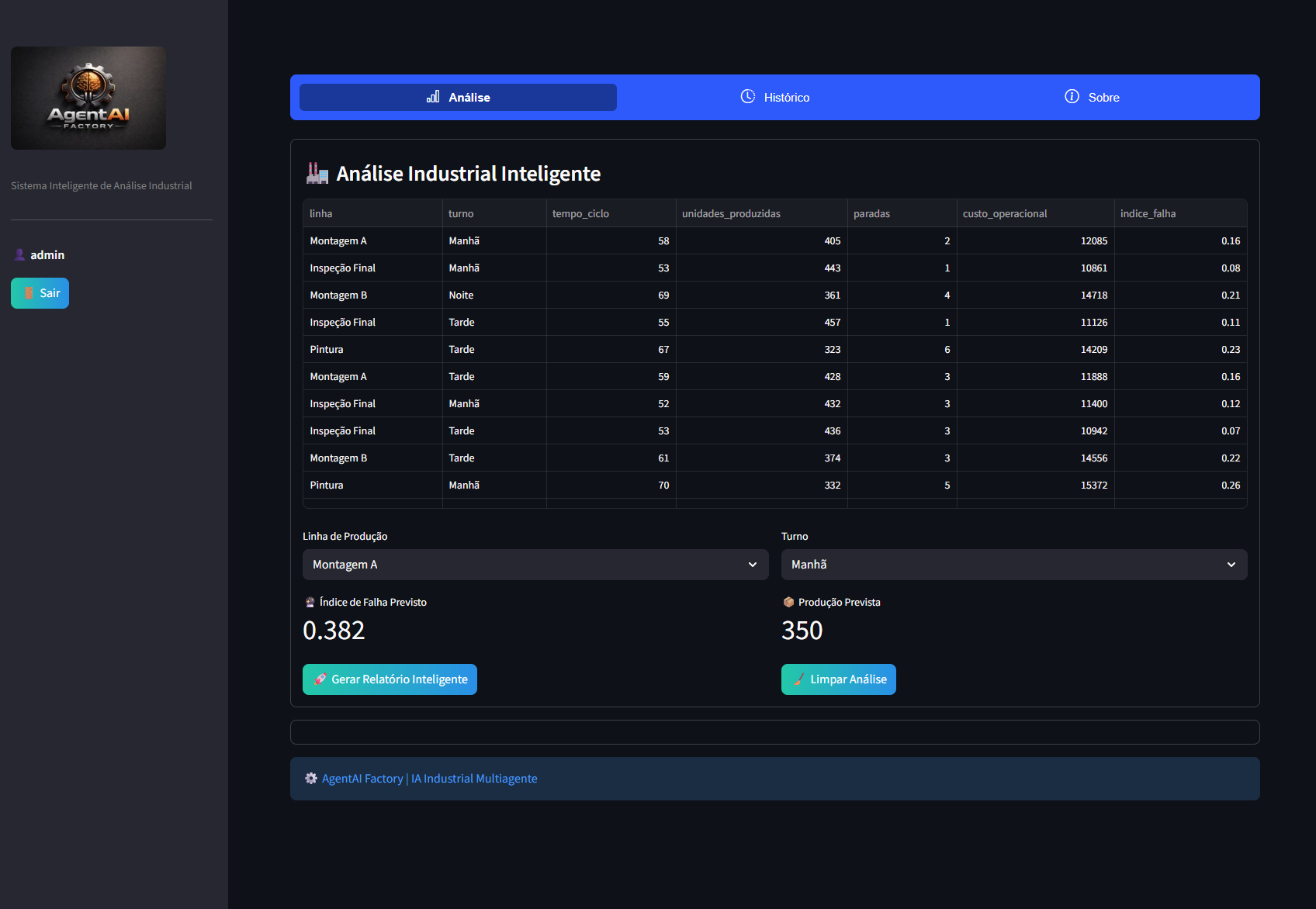1316x909 pixels.
Task: Click the door icon on Sair button
Action: click(x=29, y=293)
